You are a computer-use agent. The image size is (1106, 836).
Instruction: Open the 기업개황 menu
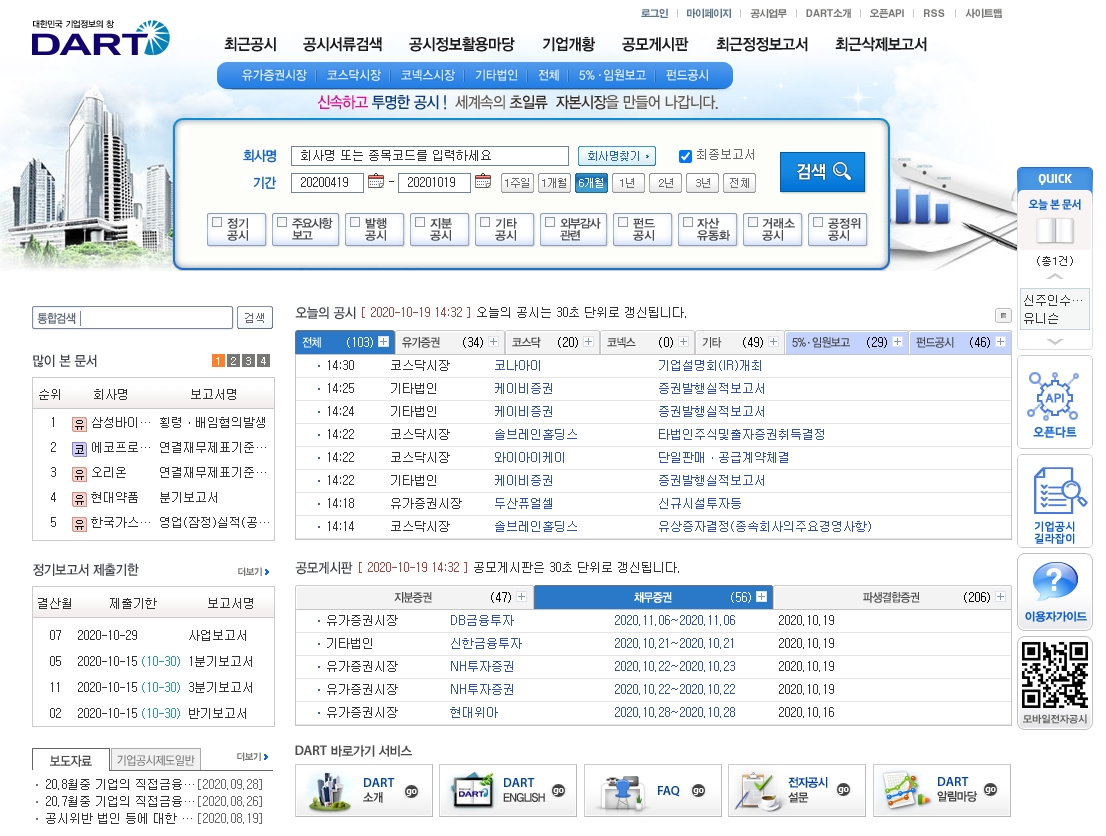[568, 44]
